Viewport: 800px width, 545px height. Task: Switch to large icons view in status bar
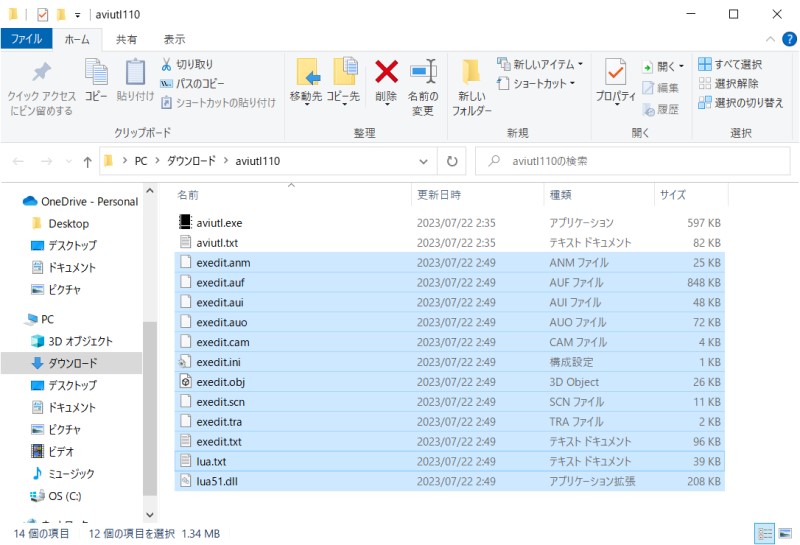click(785, 534)
